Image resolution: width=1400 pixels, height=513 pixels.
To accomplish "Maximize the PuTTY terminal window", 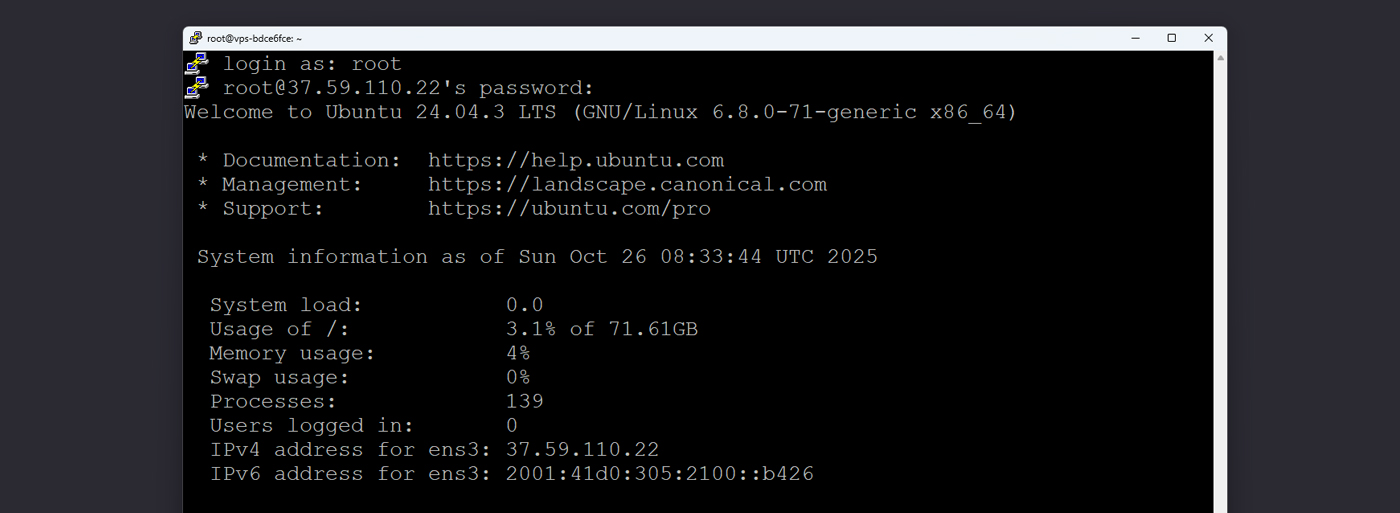I will pos(1171,38).
